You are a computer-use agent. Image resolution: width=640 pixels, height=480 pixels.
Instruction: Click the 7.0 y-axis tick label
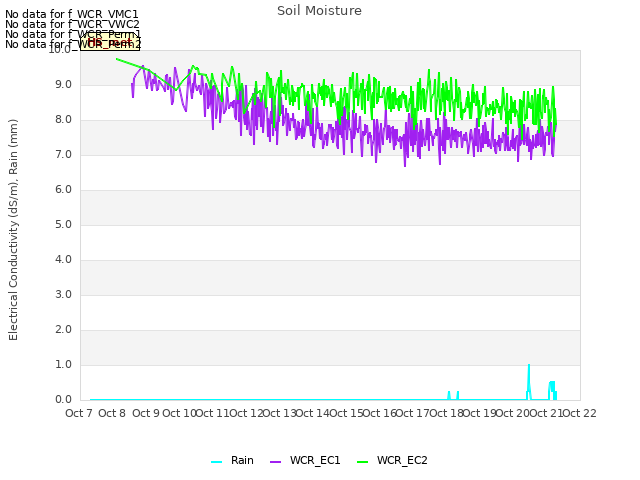tap(63, 155)
